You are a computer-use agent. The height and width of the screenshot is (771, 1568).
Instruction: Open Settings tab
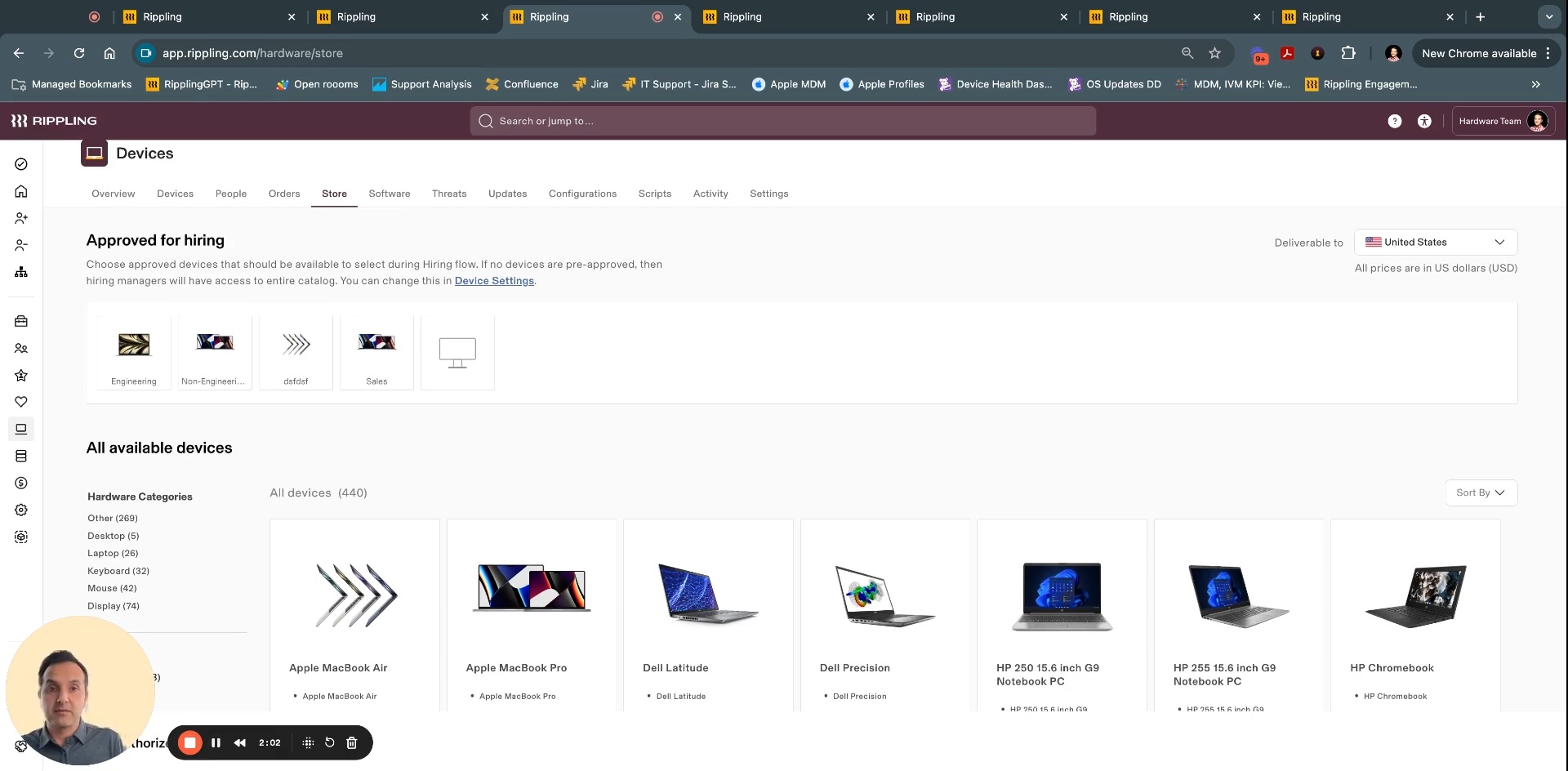pos(769,194)
